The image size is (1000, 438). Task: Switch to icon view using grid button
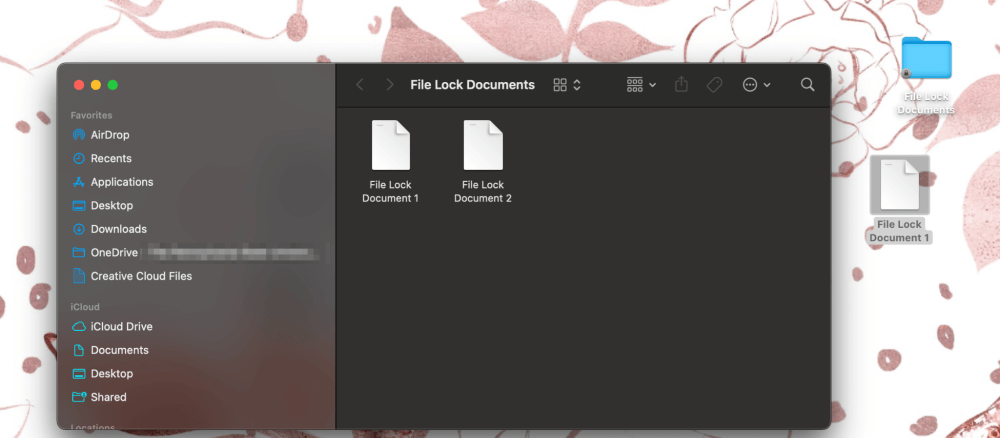click(560, 85)
